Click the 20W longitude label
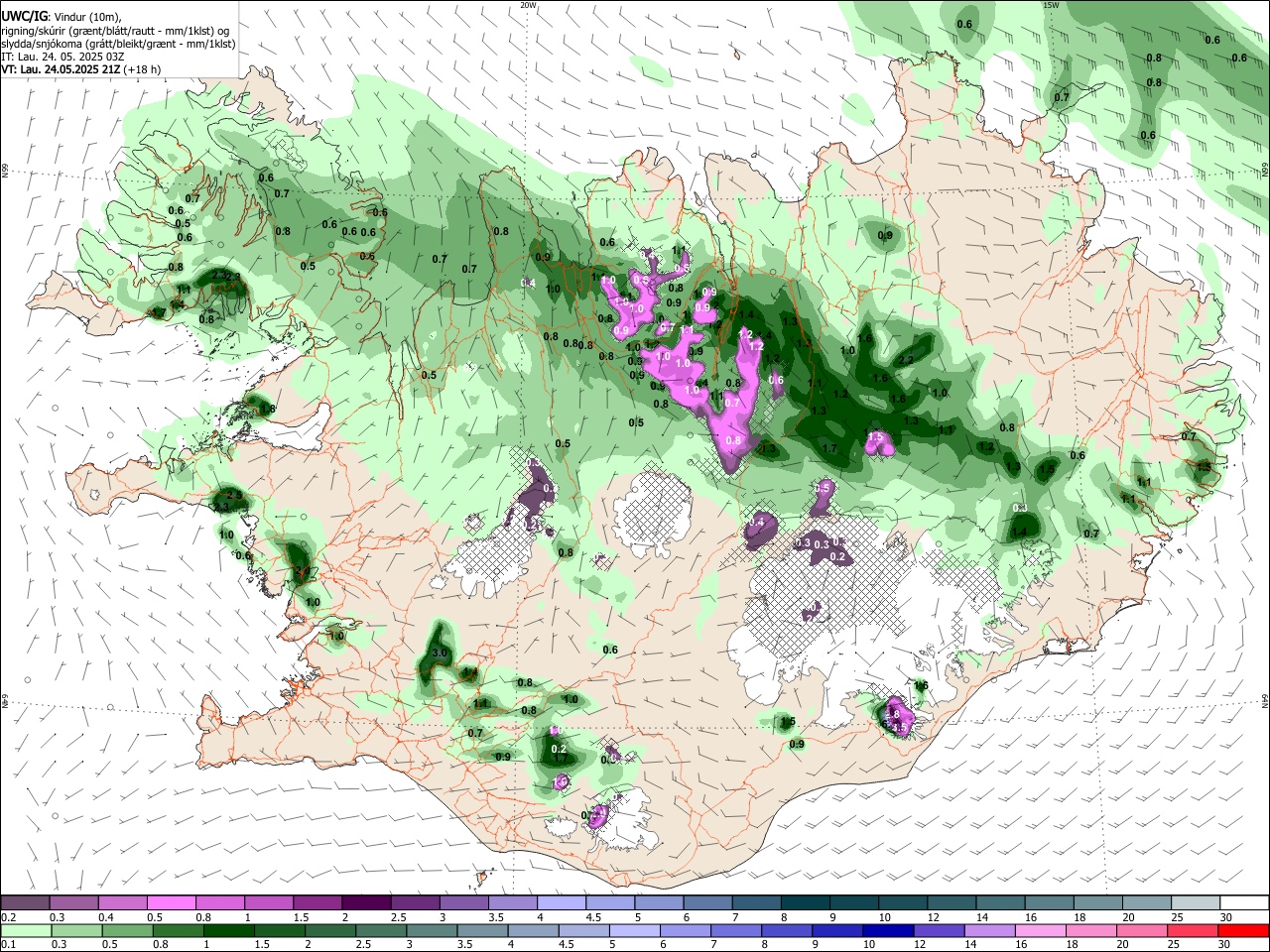The image size is (1270, 952). click(529, 5)
